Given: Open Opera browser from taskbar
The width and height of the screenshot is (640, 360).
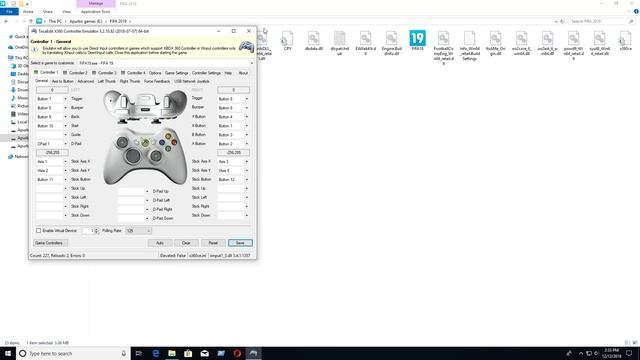Looking at the screenshot, I should click(x=237, y=353).
